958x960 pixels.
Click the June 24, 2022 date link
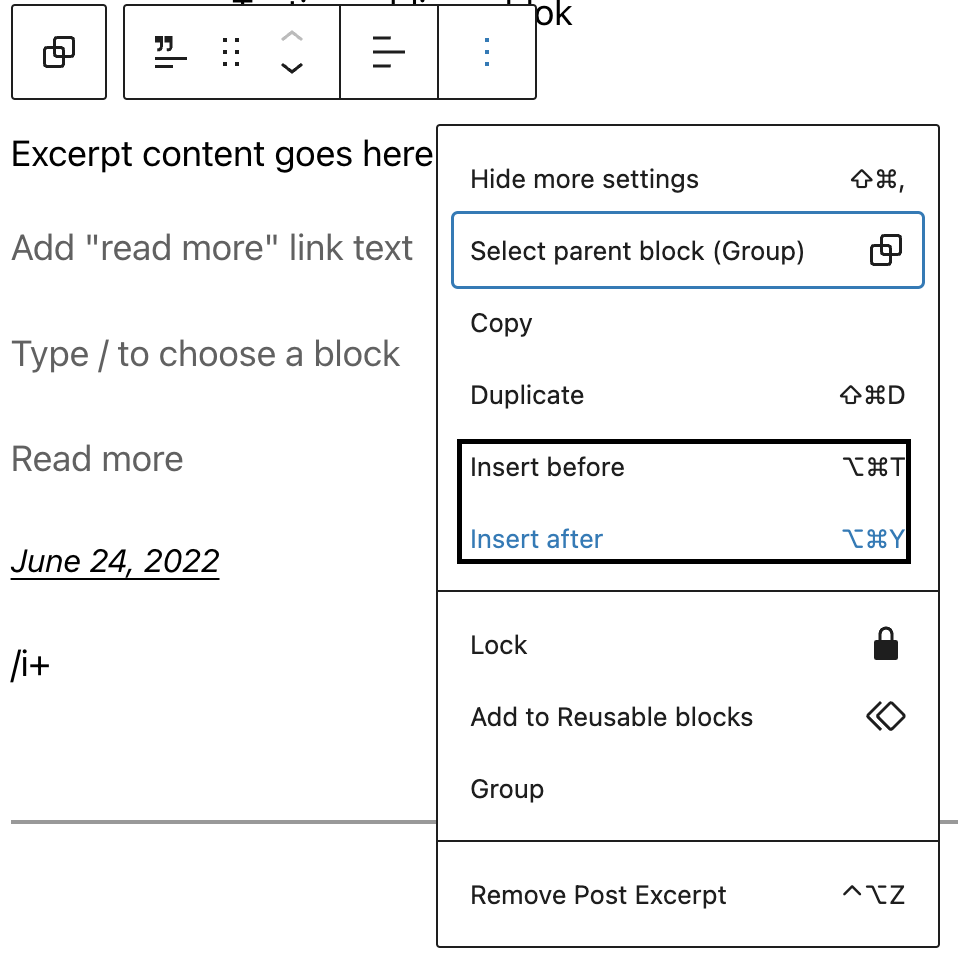pyautogui.click(x=114, y=561)
